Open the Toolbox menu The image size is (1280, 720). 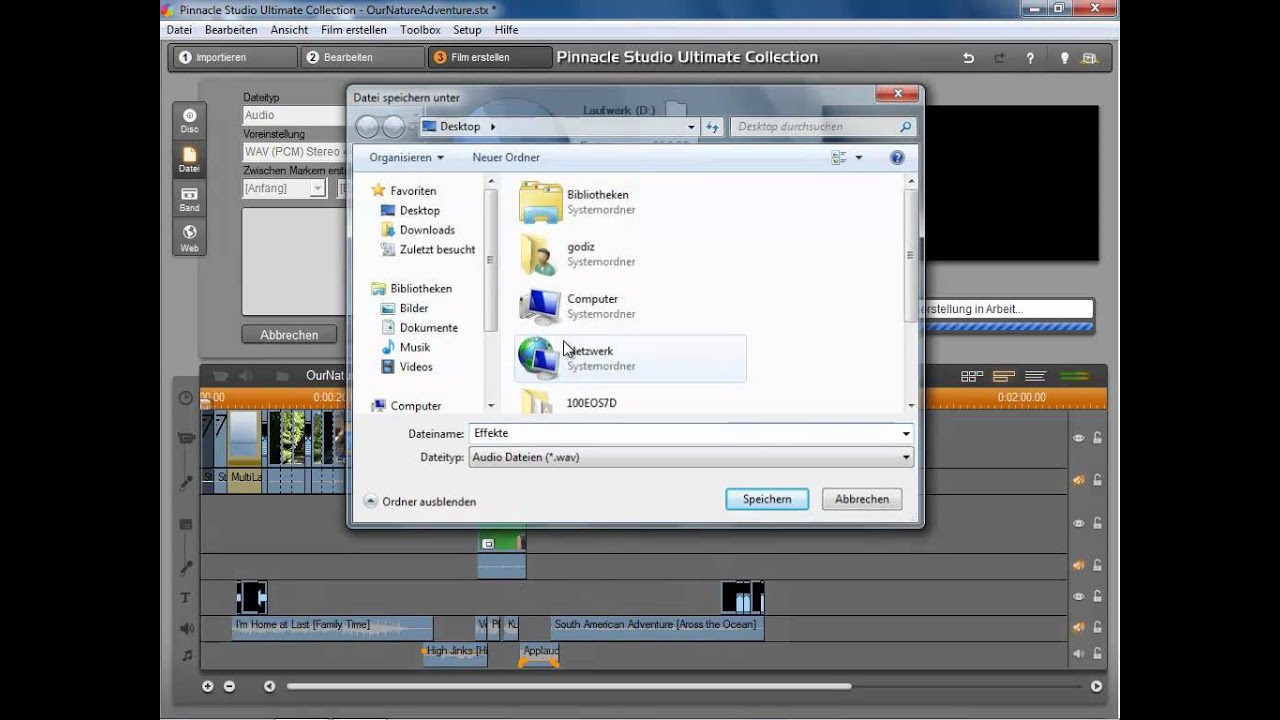420,30
